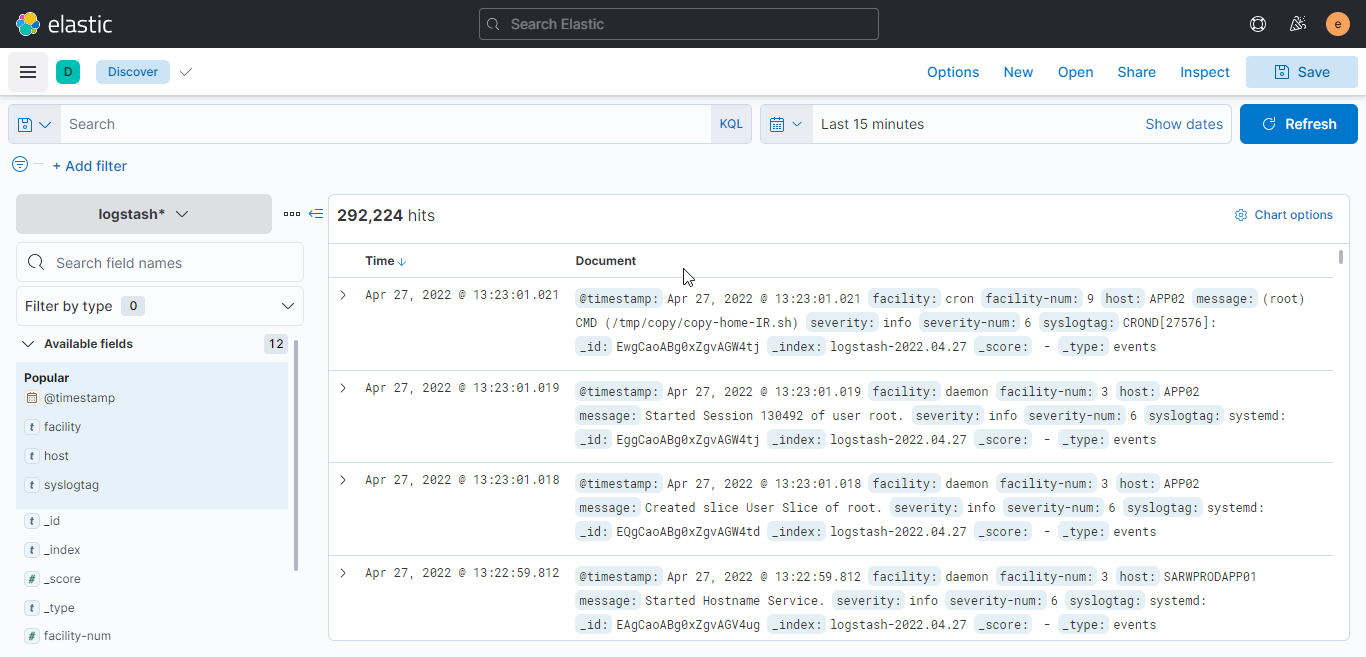Expand the logstash* index pattern dropdown

click(144, 214)
